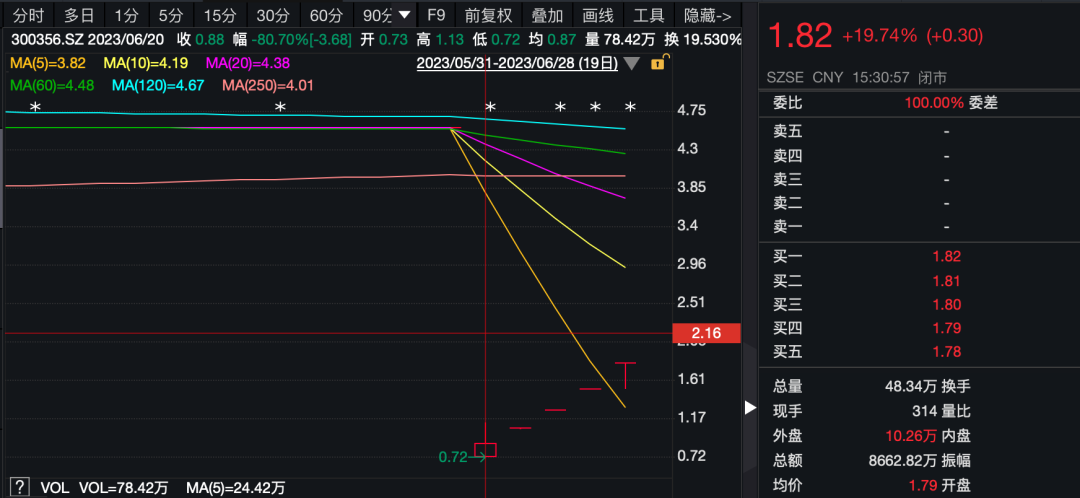The width and height of the screenshot is (1080, 498).
Task: Expand the period dropdown arrow after 90分
Action: tap(404, 15)
